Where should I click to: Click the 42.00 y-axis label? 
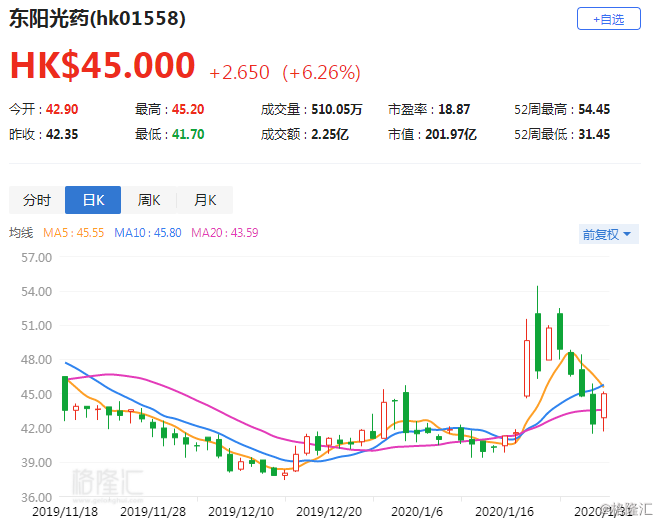(x=37, y=429)
